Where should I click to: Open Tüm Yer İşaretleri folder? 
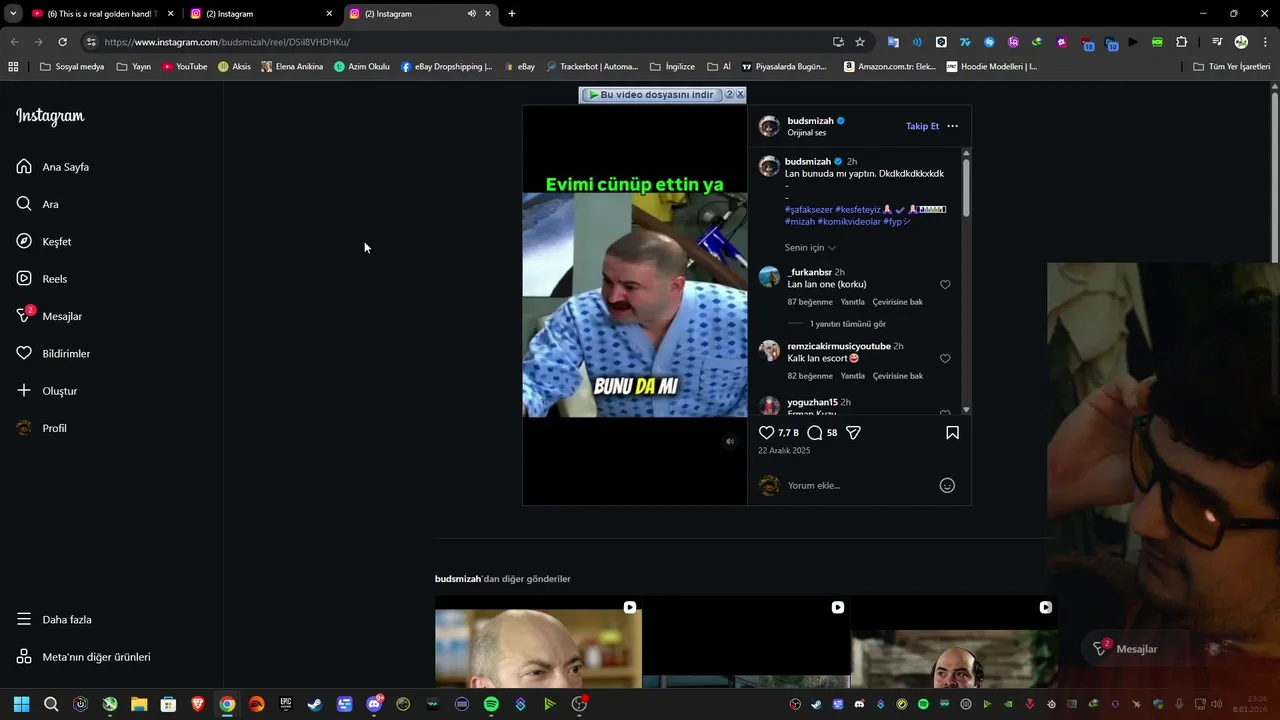coord(1232,67)
